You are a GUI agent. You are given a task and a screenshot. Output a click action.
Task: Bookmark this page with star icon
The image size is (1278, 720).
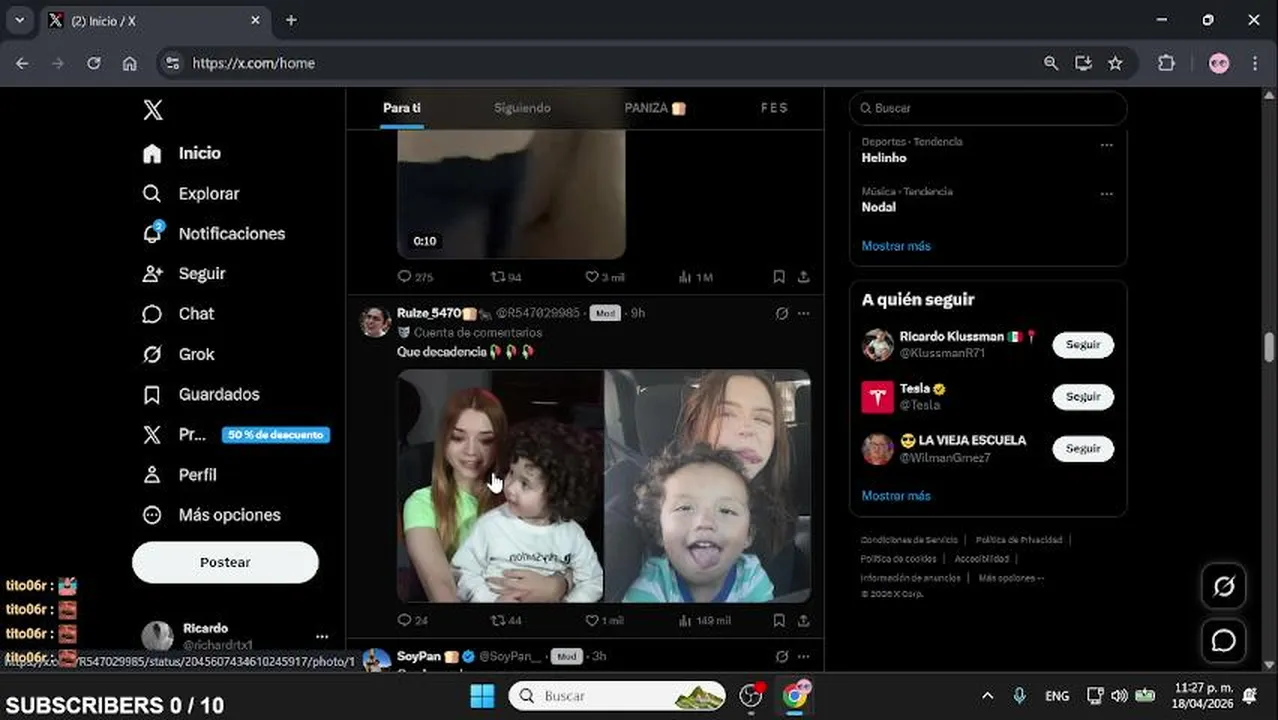[x=1115, y=63]
